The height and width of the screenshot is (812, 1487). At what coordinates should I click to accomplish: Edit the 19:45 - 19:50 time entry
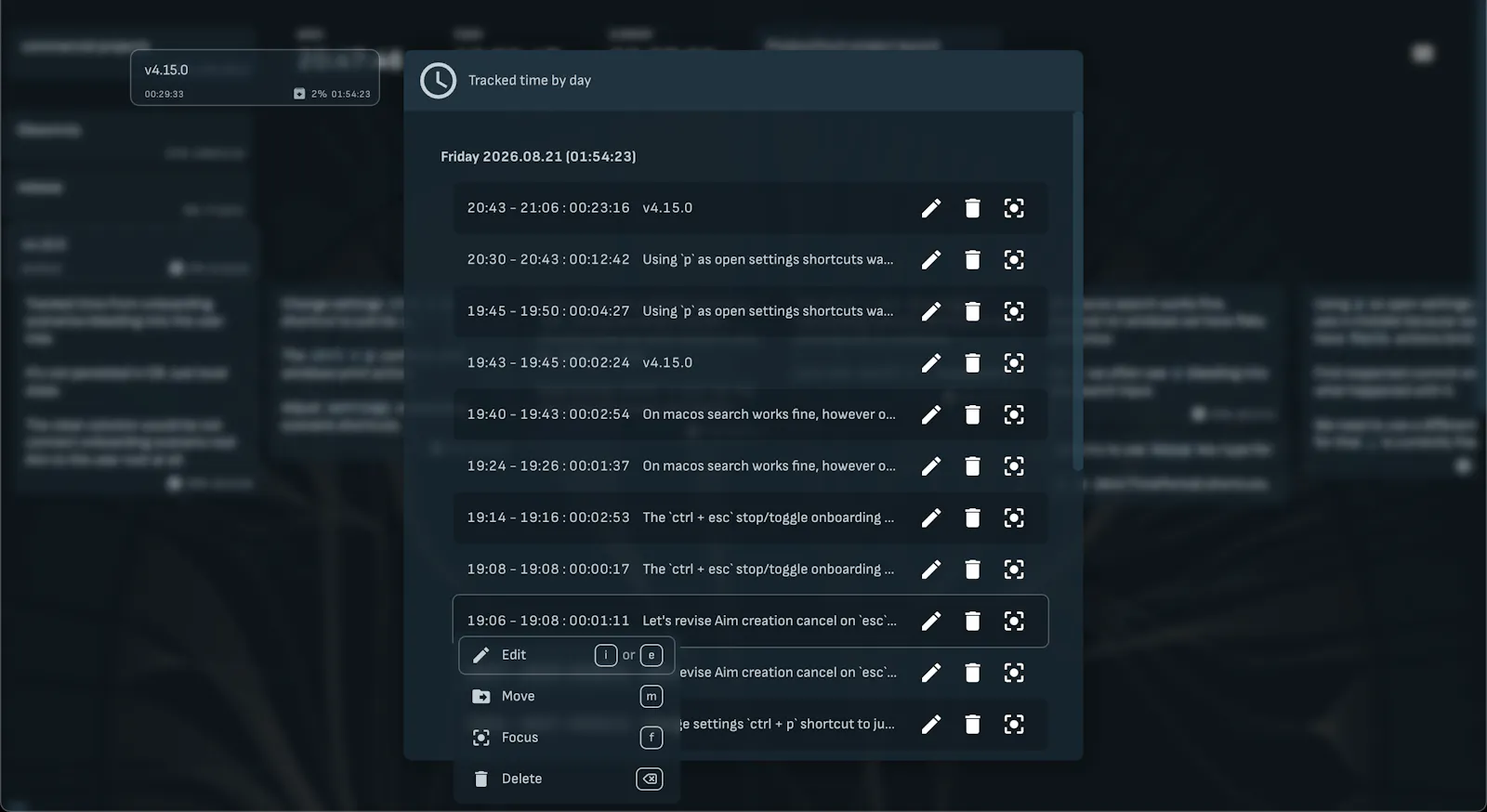(930, 311)
